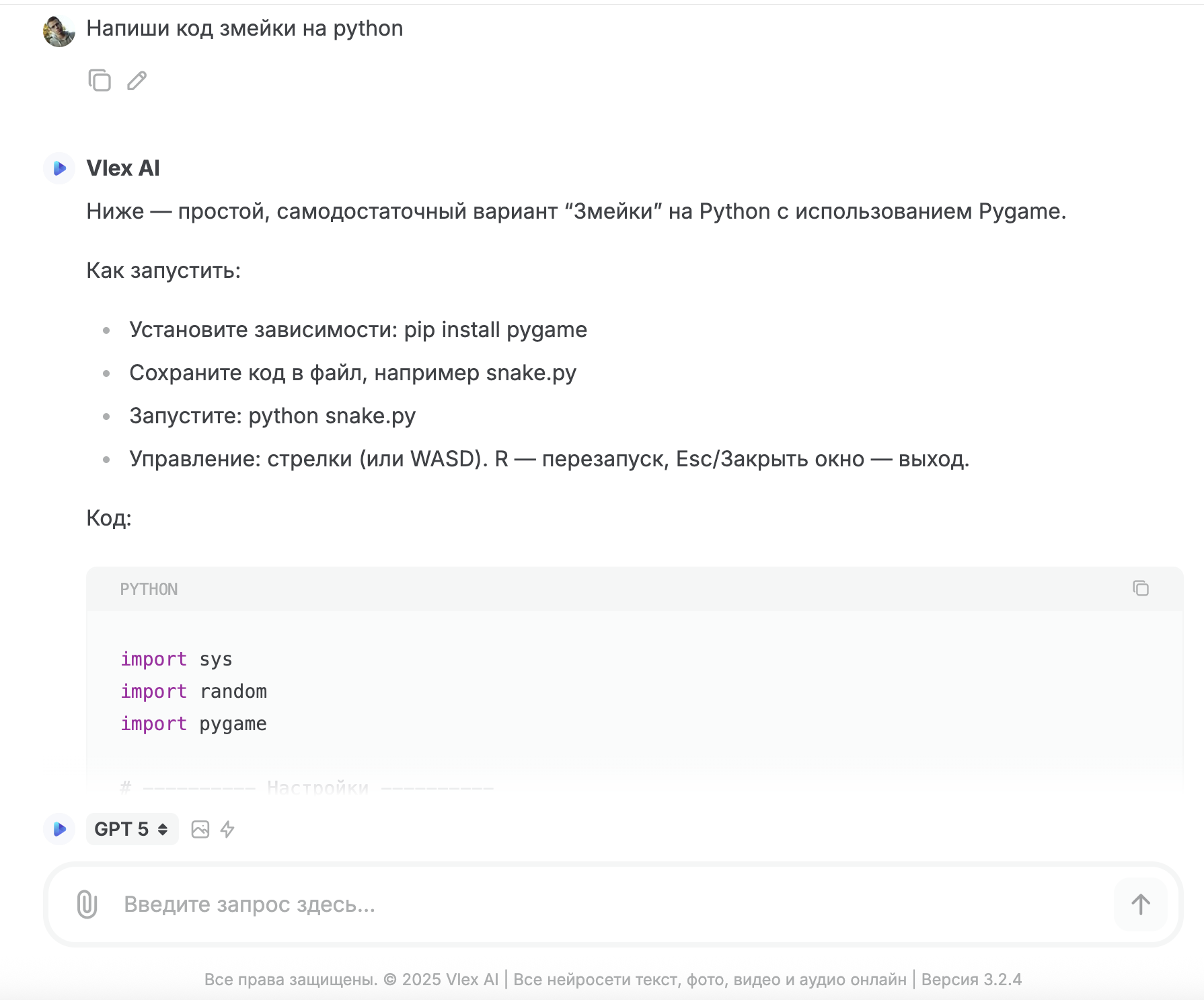The width and height of the screenshot is (1204, 1000).
Task: Click the Vlex logo left of GPT 5
Action: click(x=59, y=829)
